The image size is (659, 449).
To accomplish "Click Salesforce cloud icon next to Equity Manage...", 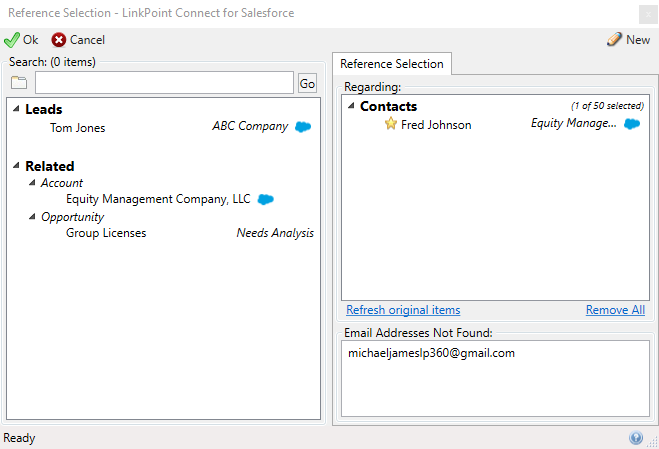I will click(632, 124).
